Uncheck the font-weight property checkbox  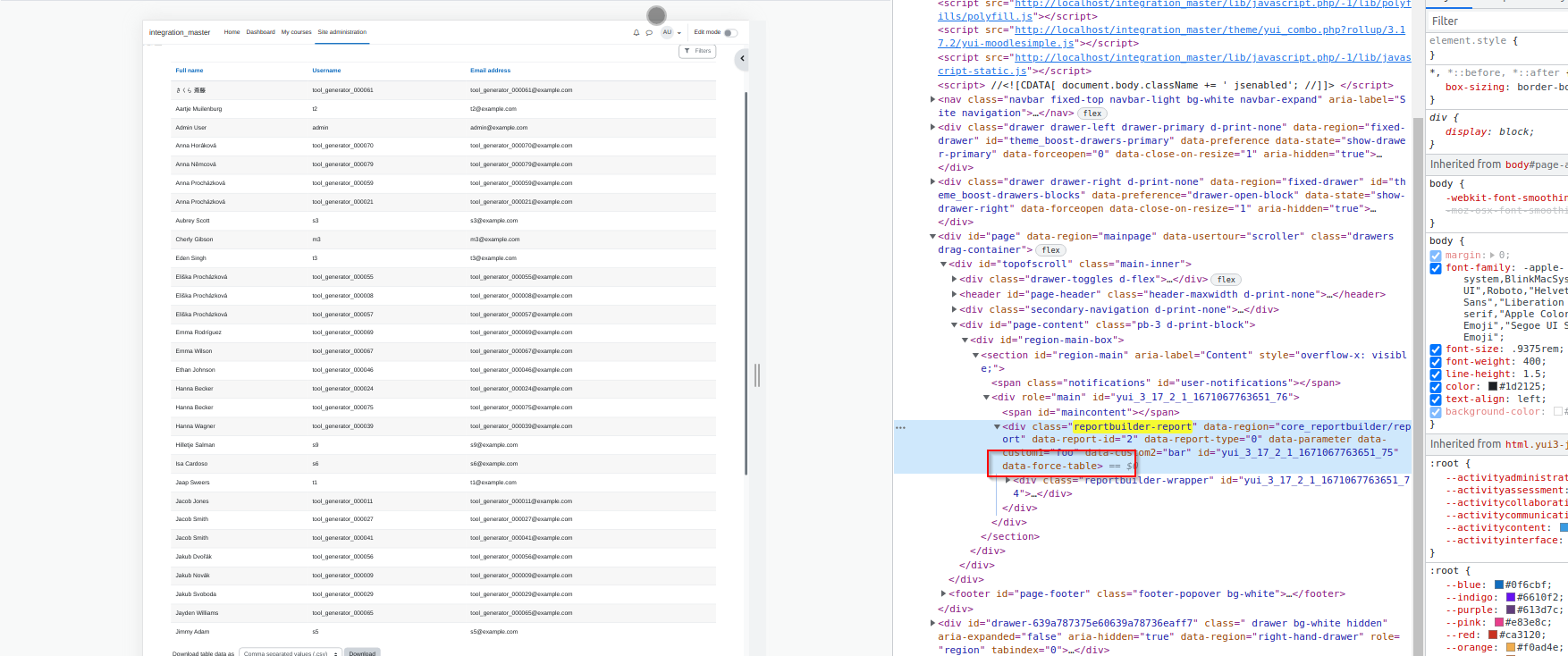point(1436,362)
